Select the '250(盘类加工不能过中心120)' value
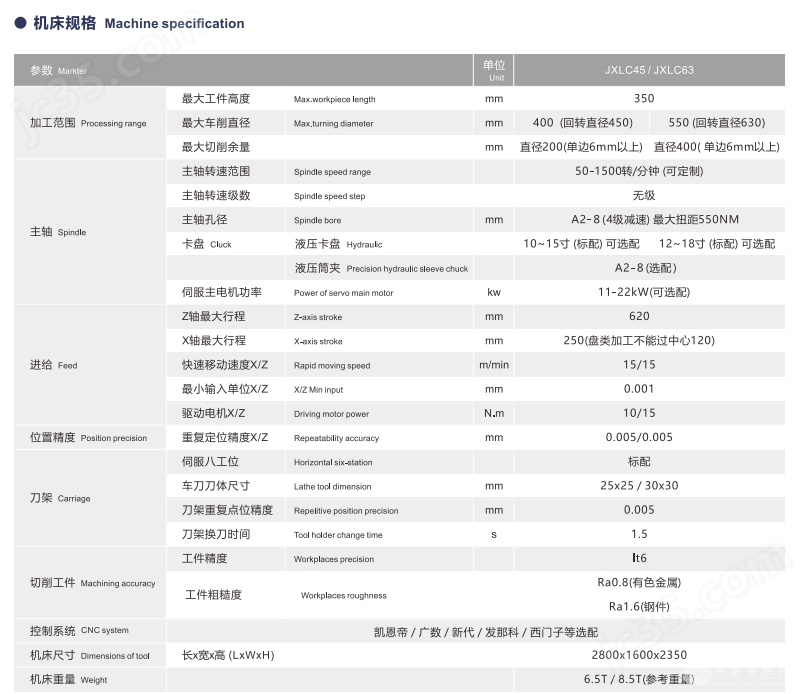 click(639, 340)
